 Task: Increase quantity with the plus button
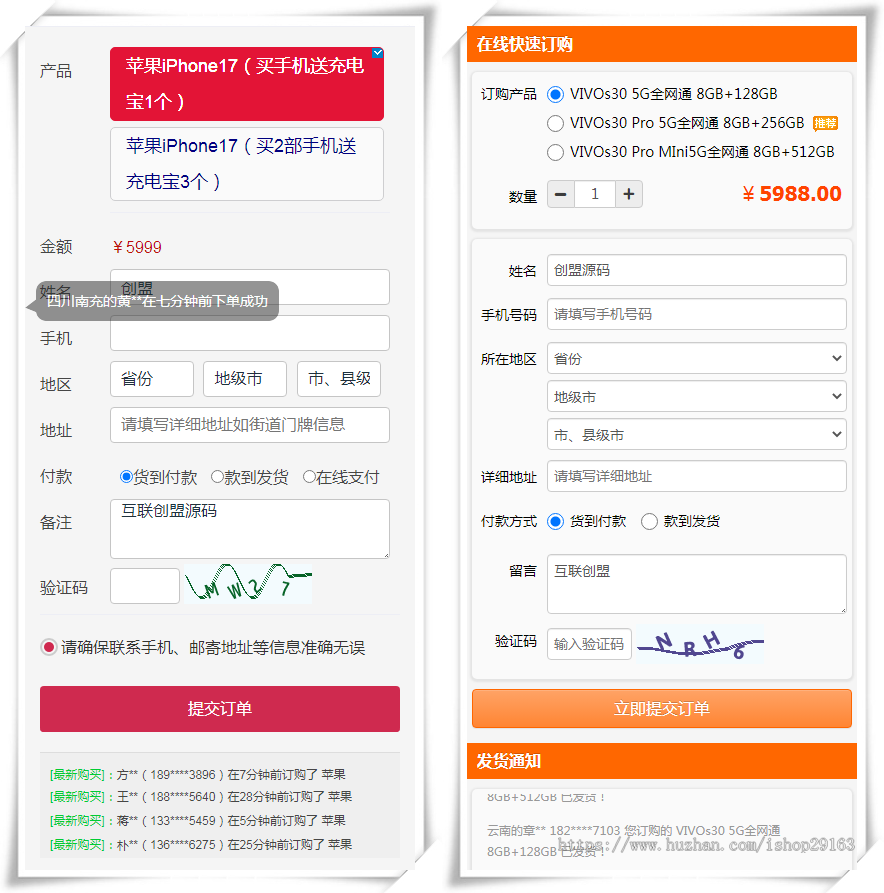coord(629,194)
